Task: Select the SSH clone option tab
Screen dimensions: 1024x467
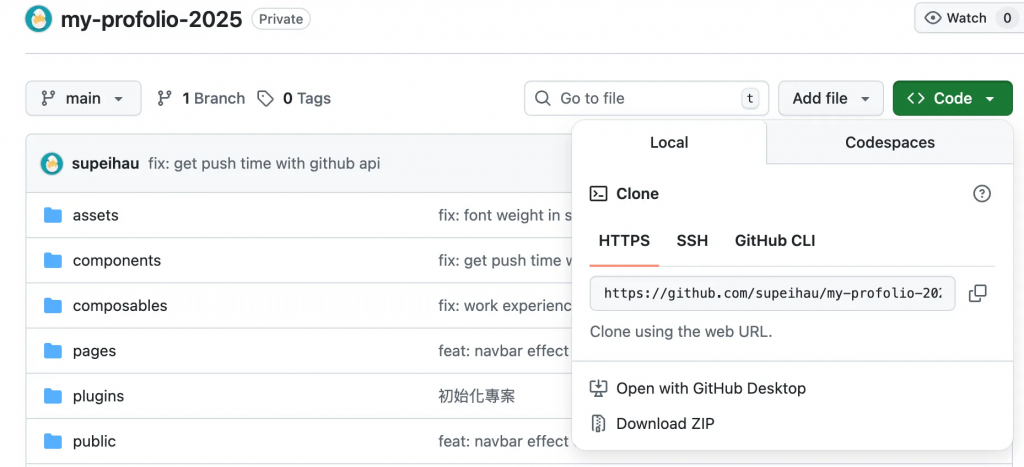Action: coord(692,241)
